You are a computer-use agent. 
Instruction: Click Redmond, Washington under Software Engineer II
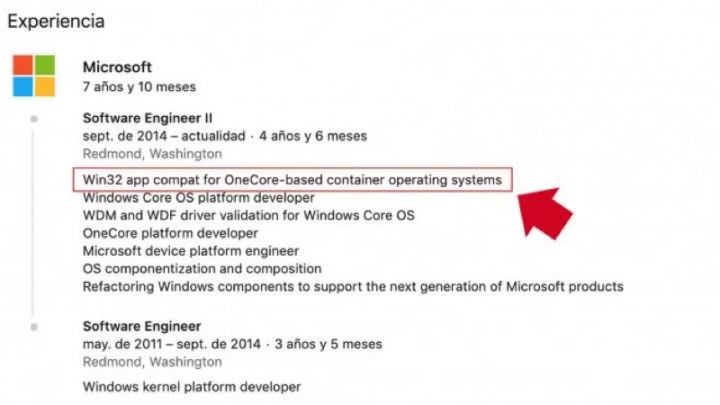(x=152, y=154)
